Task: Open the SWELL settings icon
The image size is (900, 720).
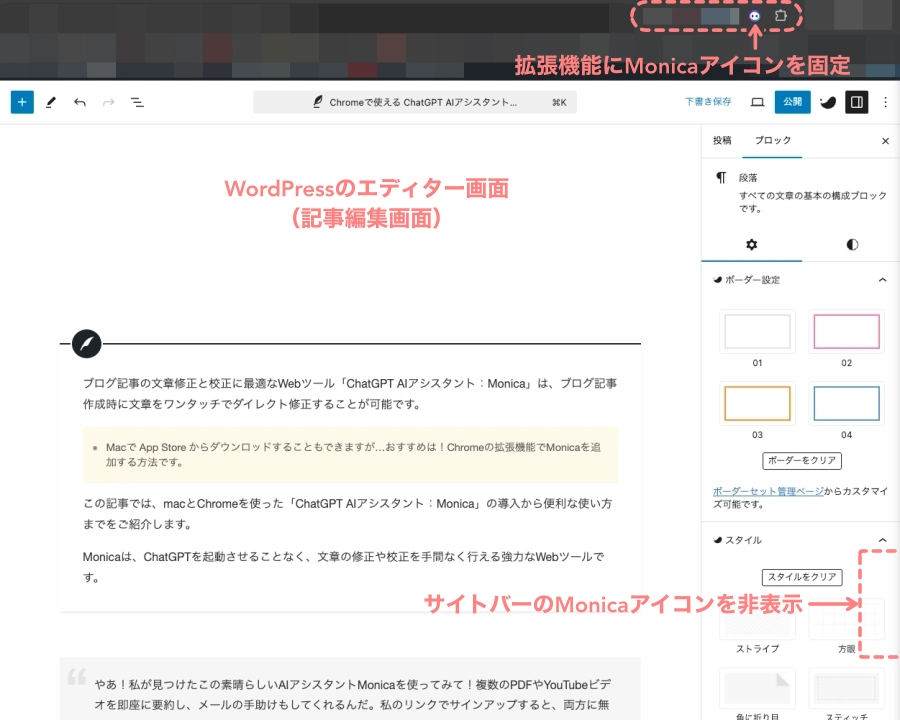Action: click(827, 102)
